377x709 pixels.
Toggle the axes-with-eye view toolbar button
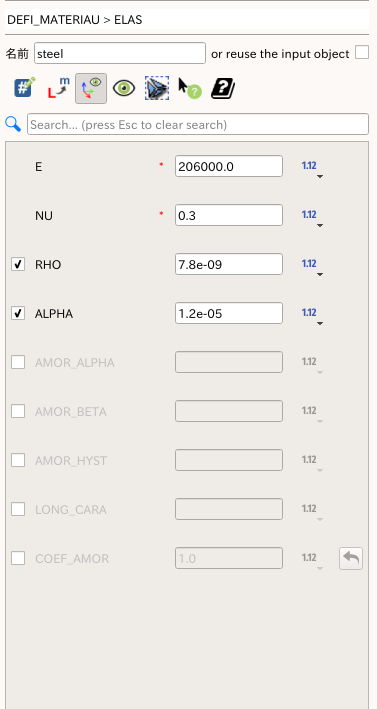click(91, 88)
